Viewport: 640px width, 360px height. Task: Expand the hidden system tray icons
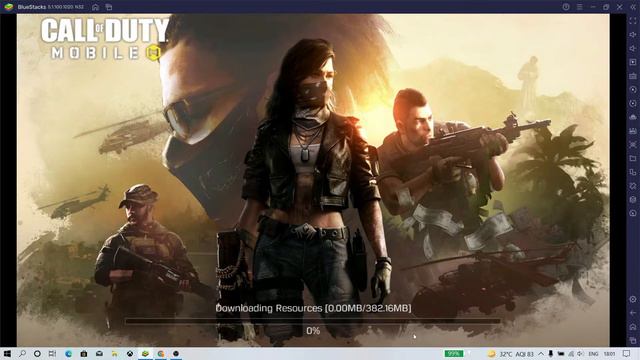point(541,354)
